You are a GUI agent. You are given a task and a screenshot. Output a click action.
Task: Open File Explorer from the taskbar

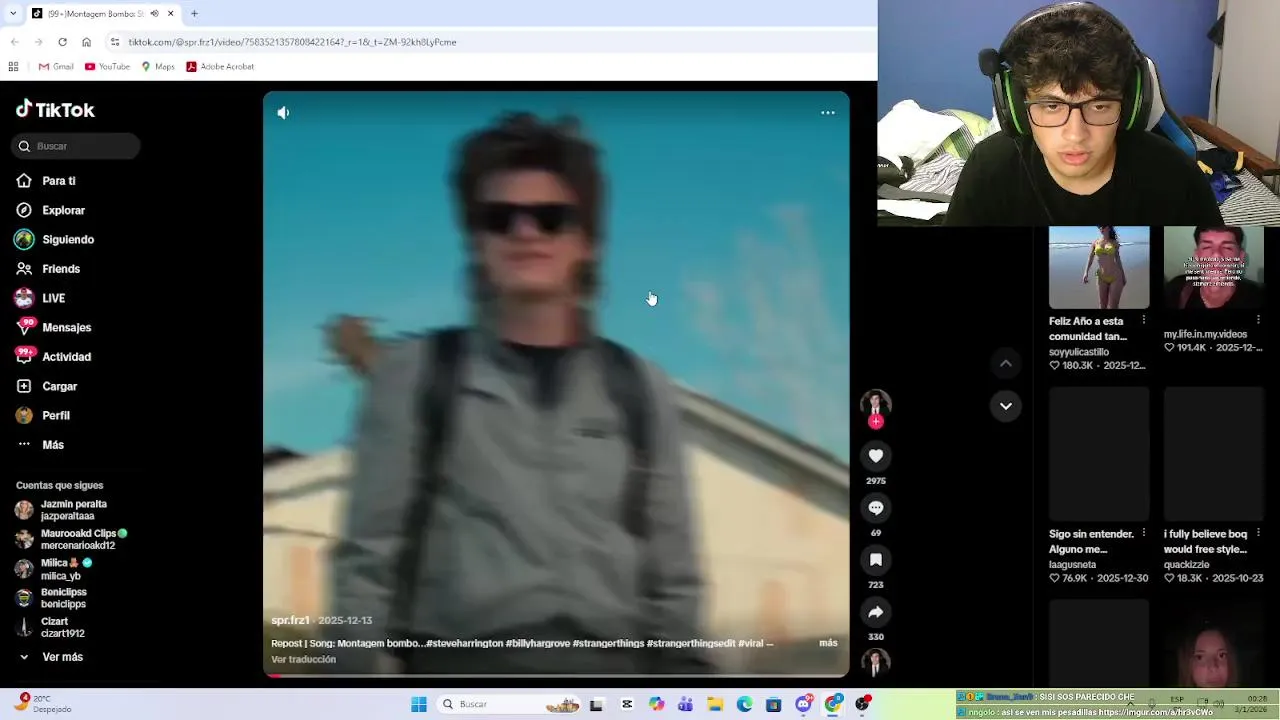pos(715,705)
